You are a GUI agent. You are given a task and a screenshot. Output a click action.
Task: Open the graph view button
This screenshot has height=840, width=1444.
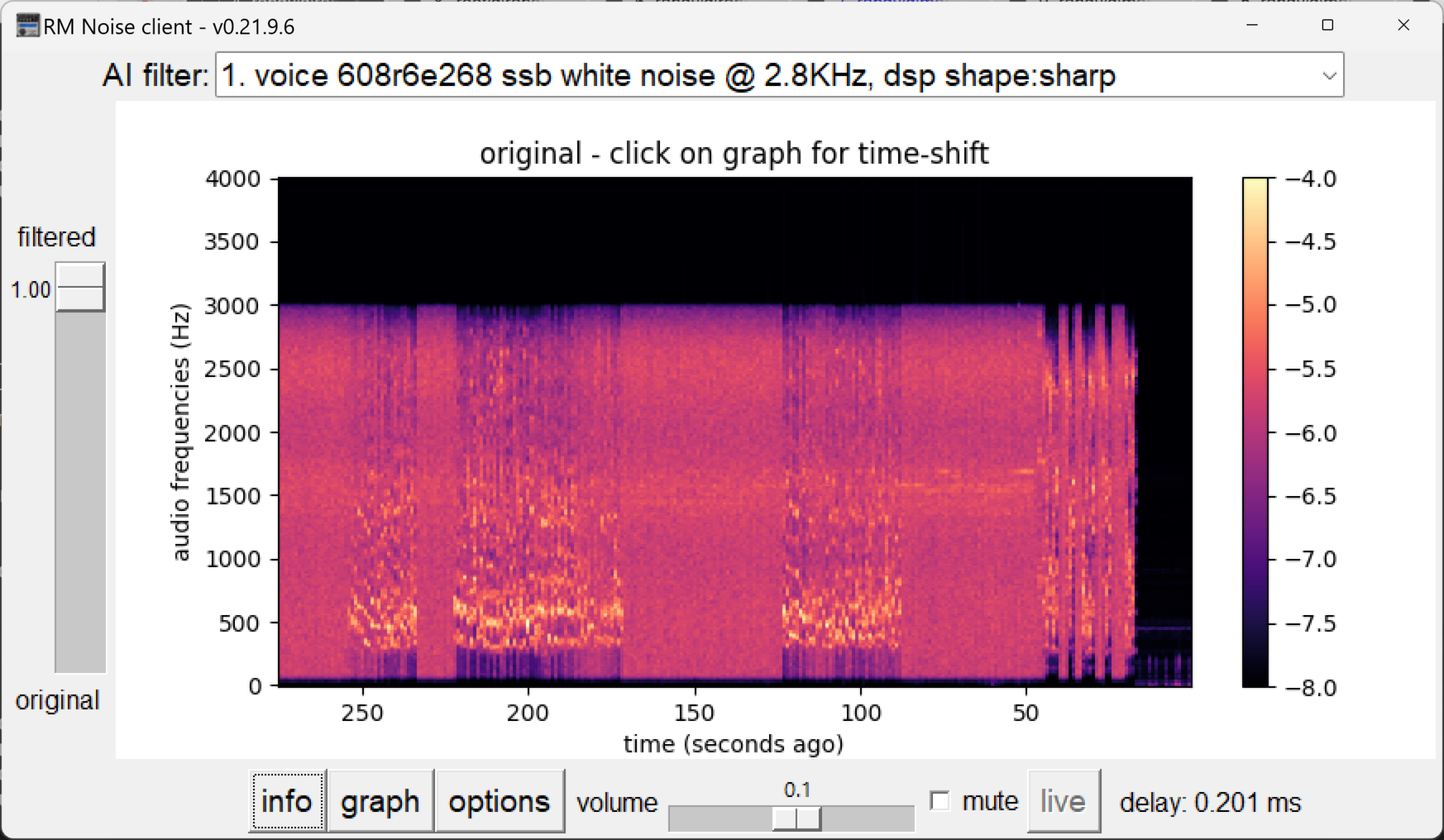(x=380, y=801)
